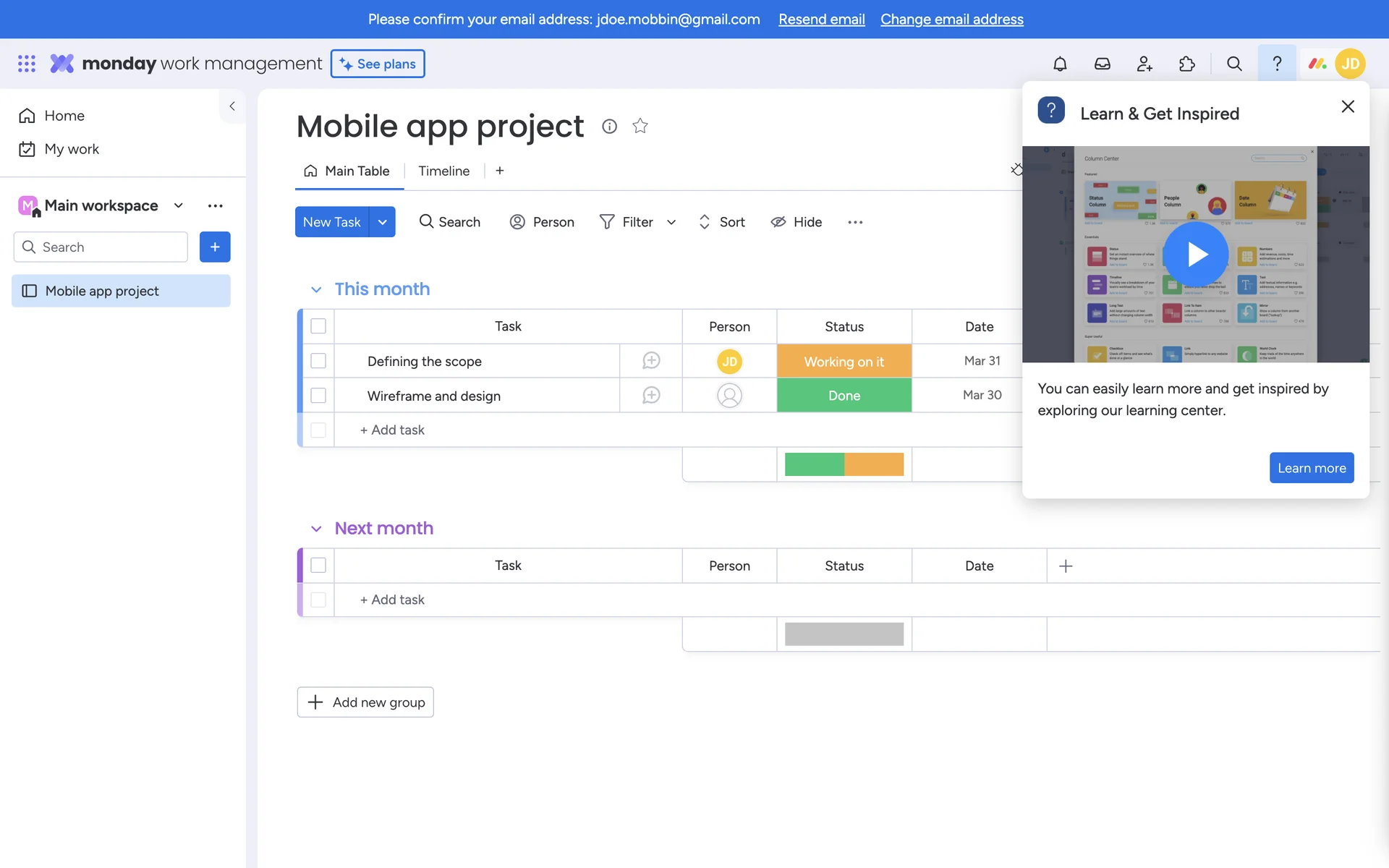Open the inbox tray icon
This screenshot has height=868, width=1389.
(1102, 64)
